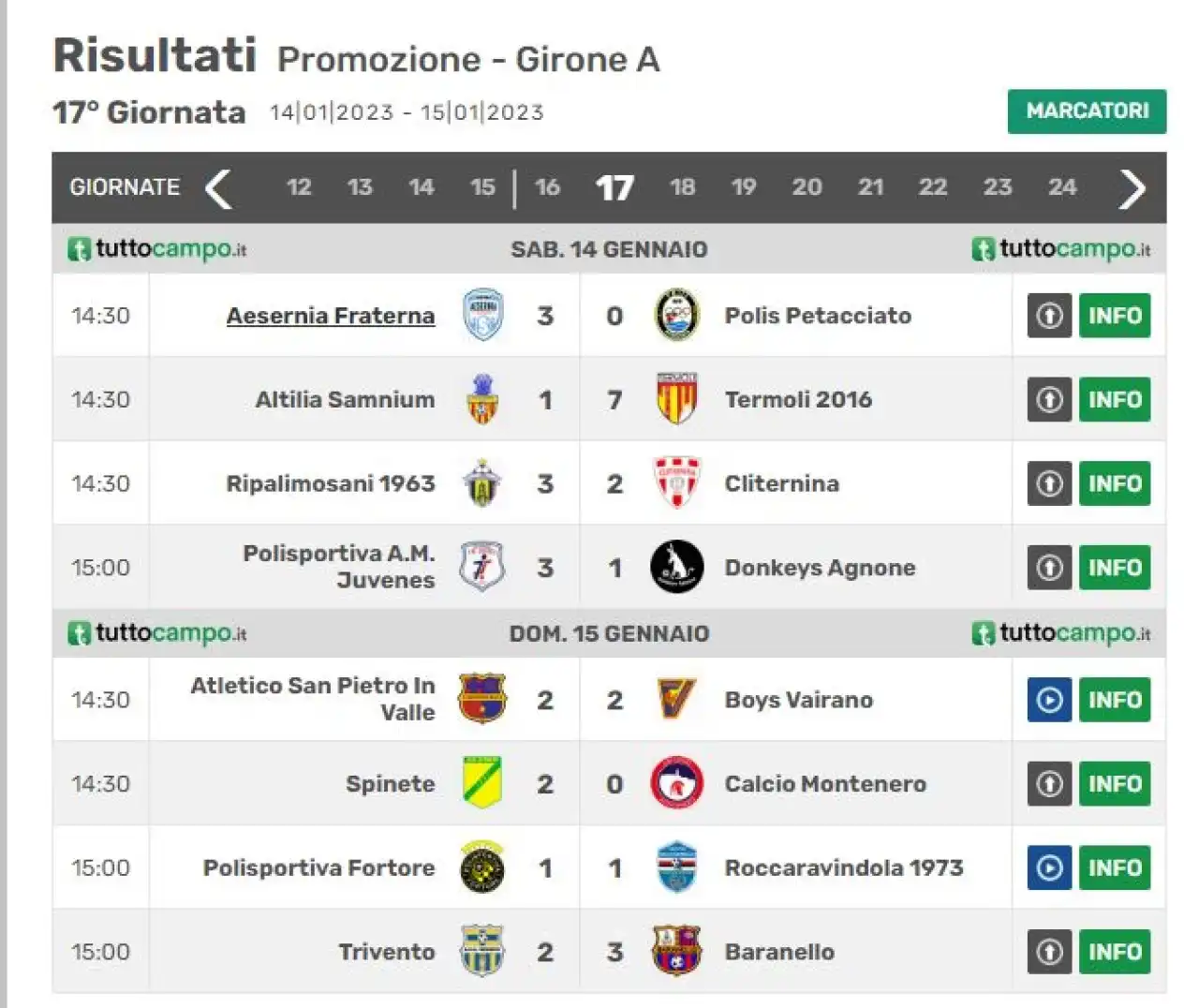
Task: Go to next giornate with right chevron
Action: tap(1132, 188)
